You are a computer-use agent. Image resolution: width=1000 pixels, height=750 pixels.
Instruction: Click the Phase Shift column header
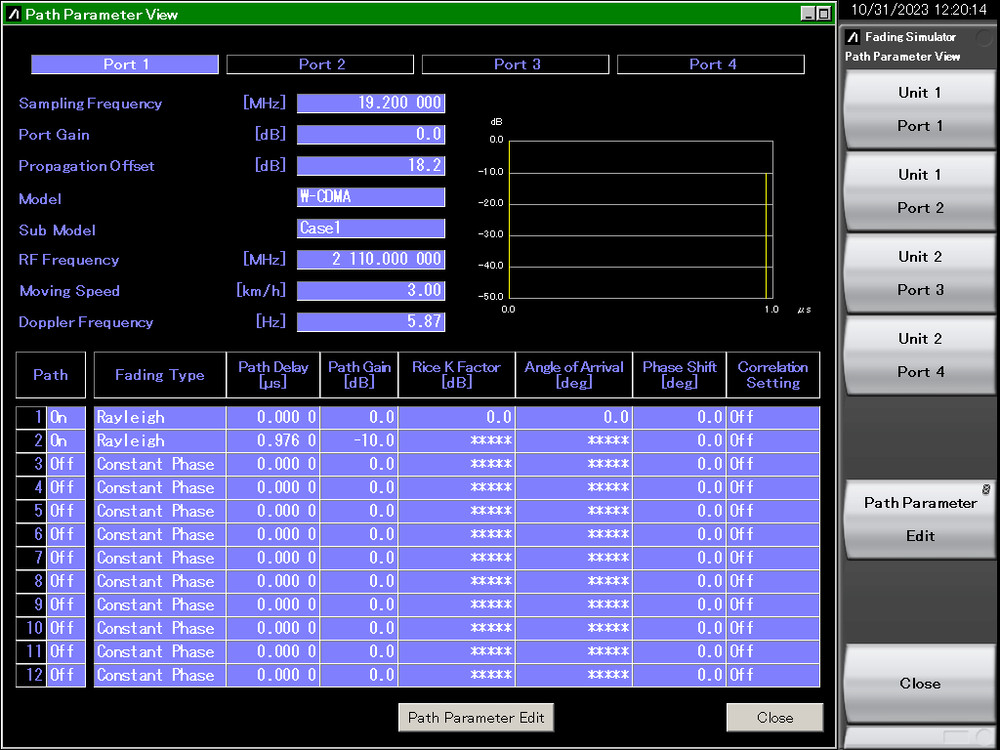(x=679, y=375)
